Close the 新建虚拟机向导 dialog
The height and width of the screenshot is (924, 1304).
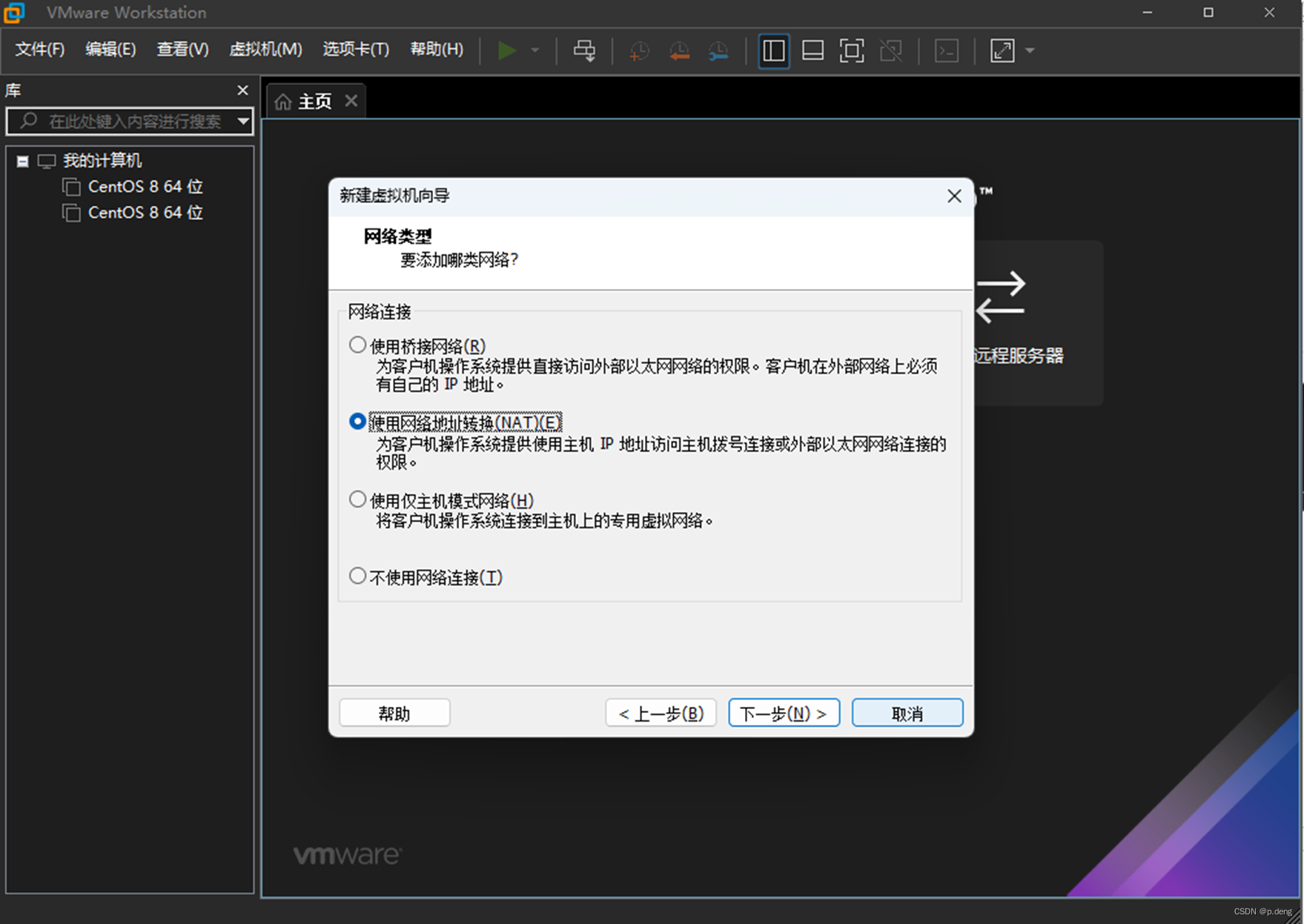(954, 196)
